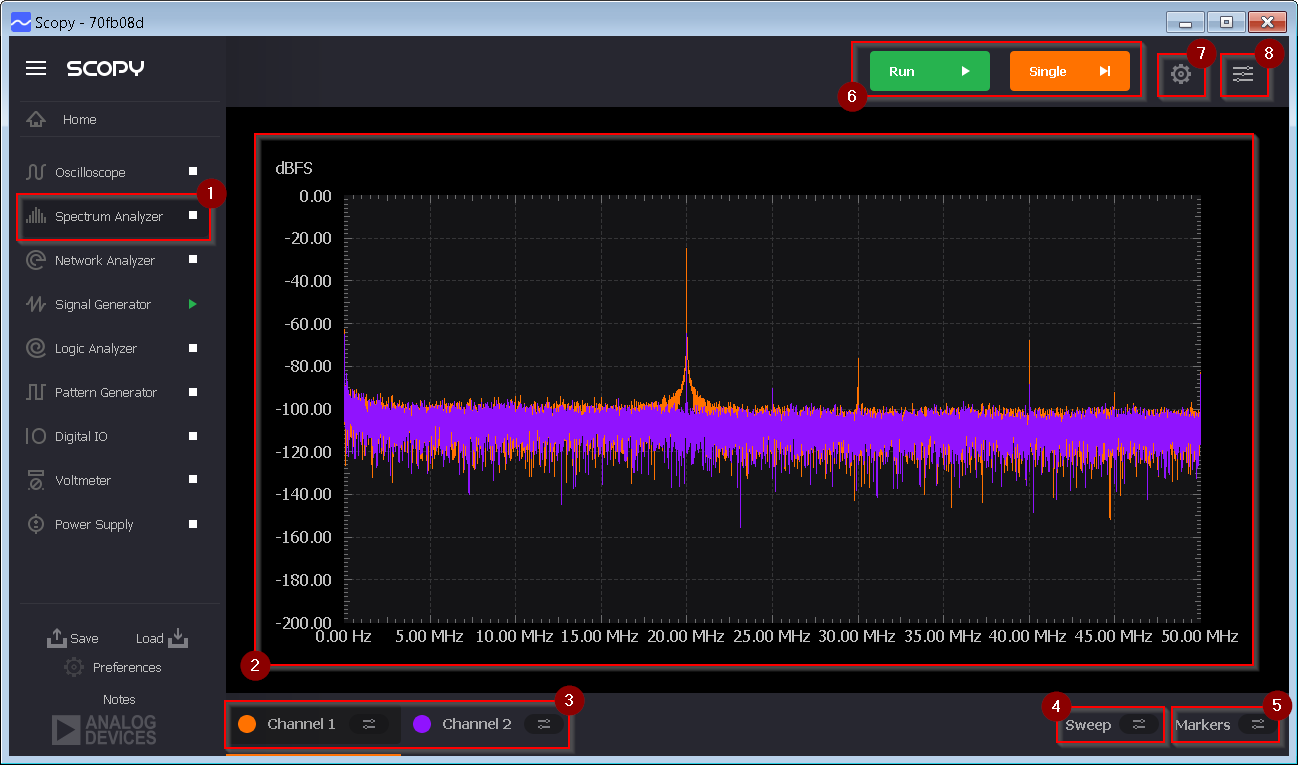Toggle Voltmeter run indicator square
Screen dimensions: 1298x765
193,480
